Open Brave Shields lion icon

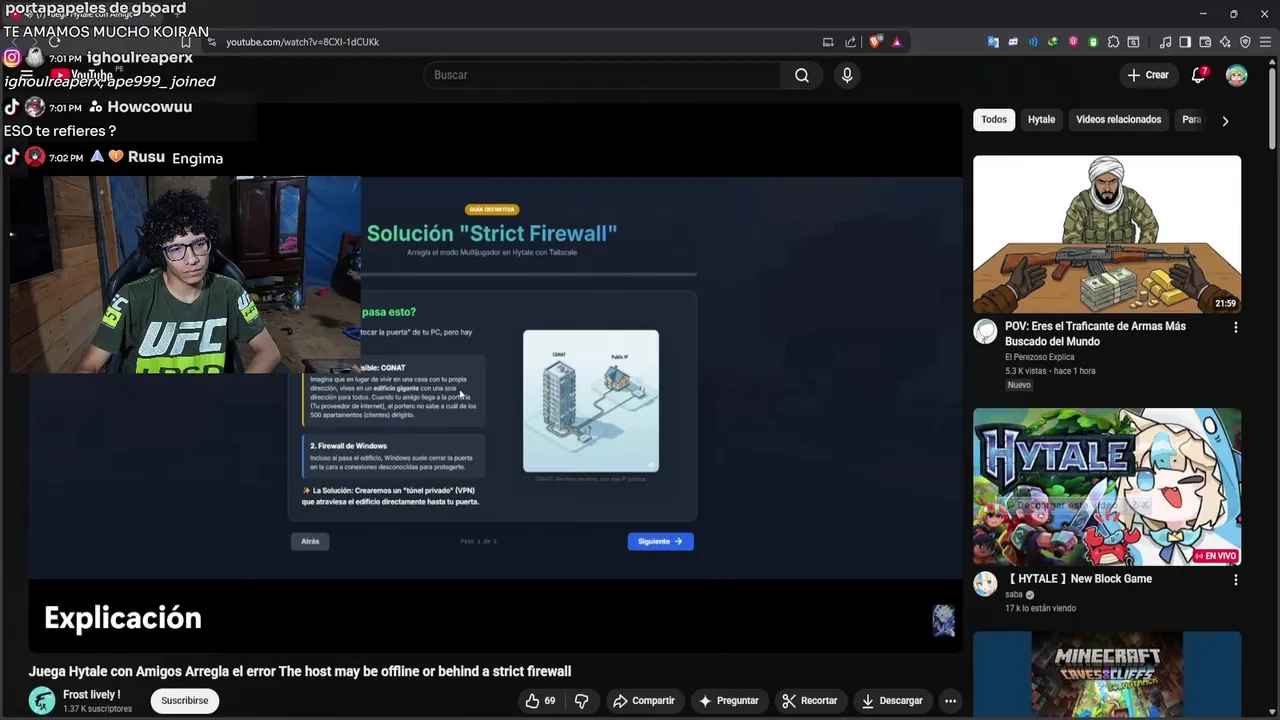click(875, 42)
